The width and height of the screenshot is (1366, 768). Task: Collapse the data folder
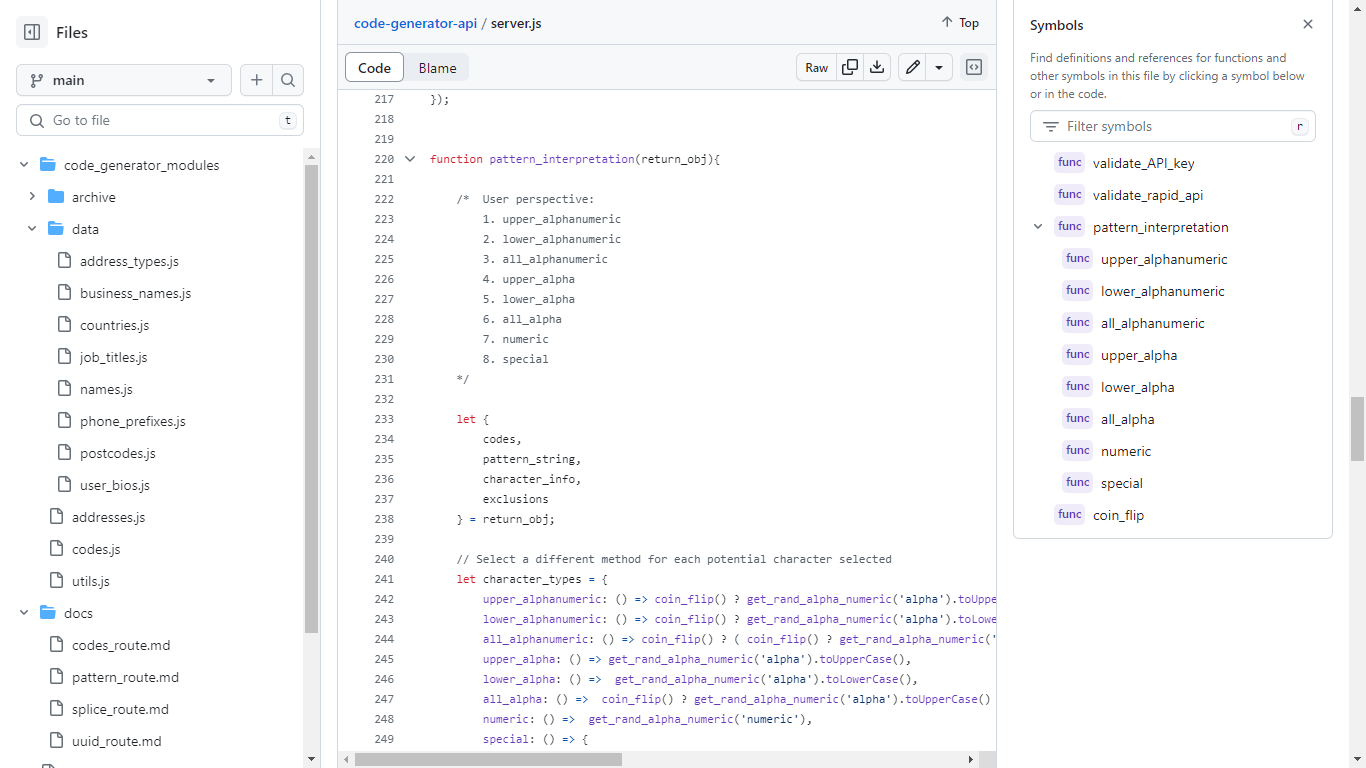32,229
